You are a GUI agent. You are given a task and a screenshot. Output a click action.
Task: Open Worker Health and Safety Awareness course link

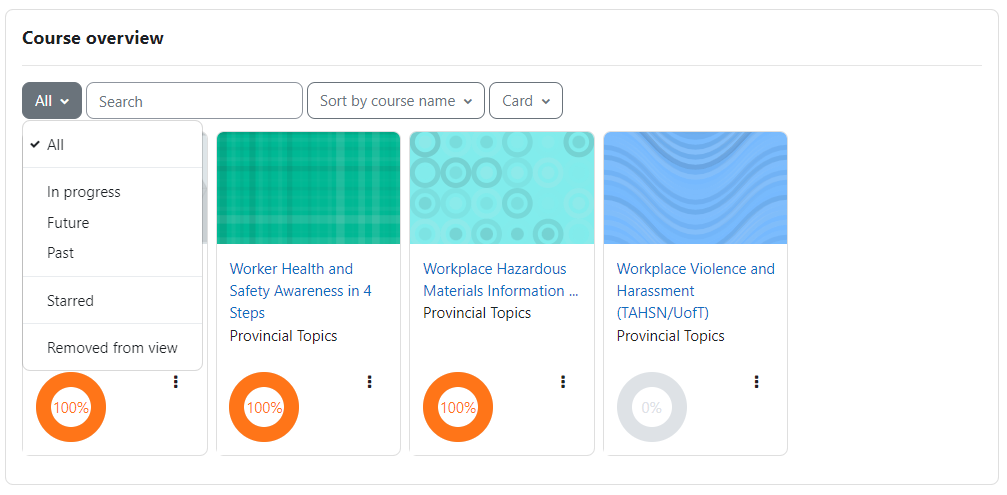(x=301, y=291)
